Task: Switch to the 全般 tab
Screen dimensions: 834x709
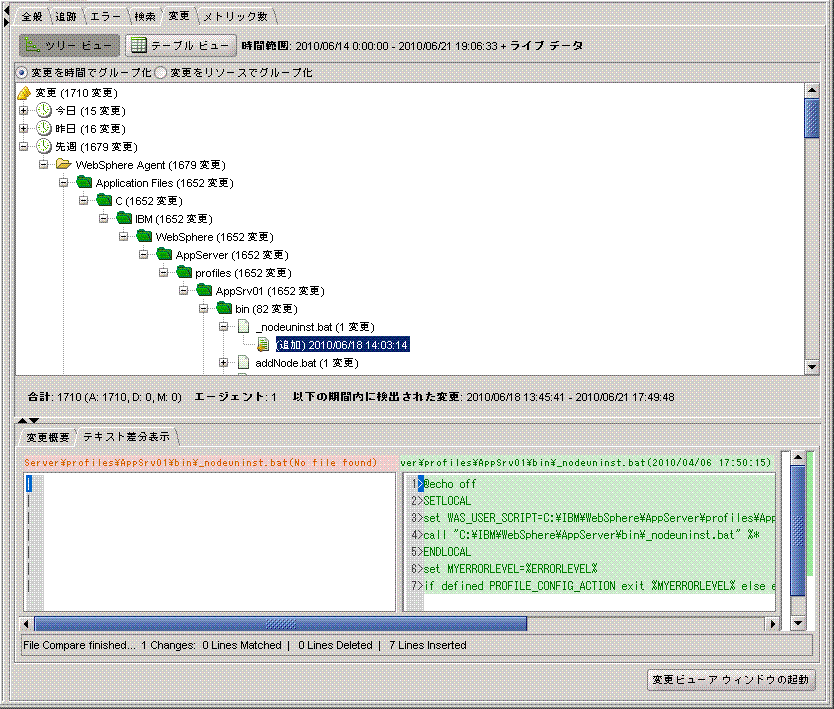Action: tap(32, 16)
